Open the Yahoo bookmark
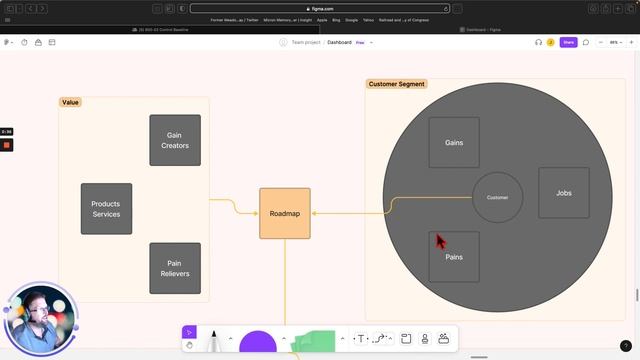The image size is (640, 360). [368, 20]
